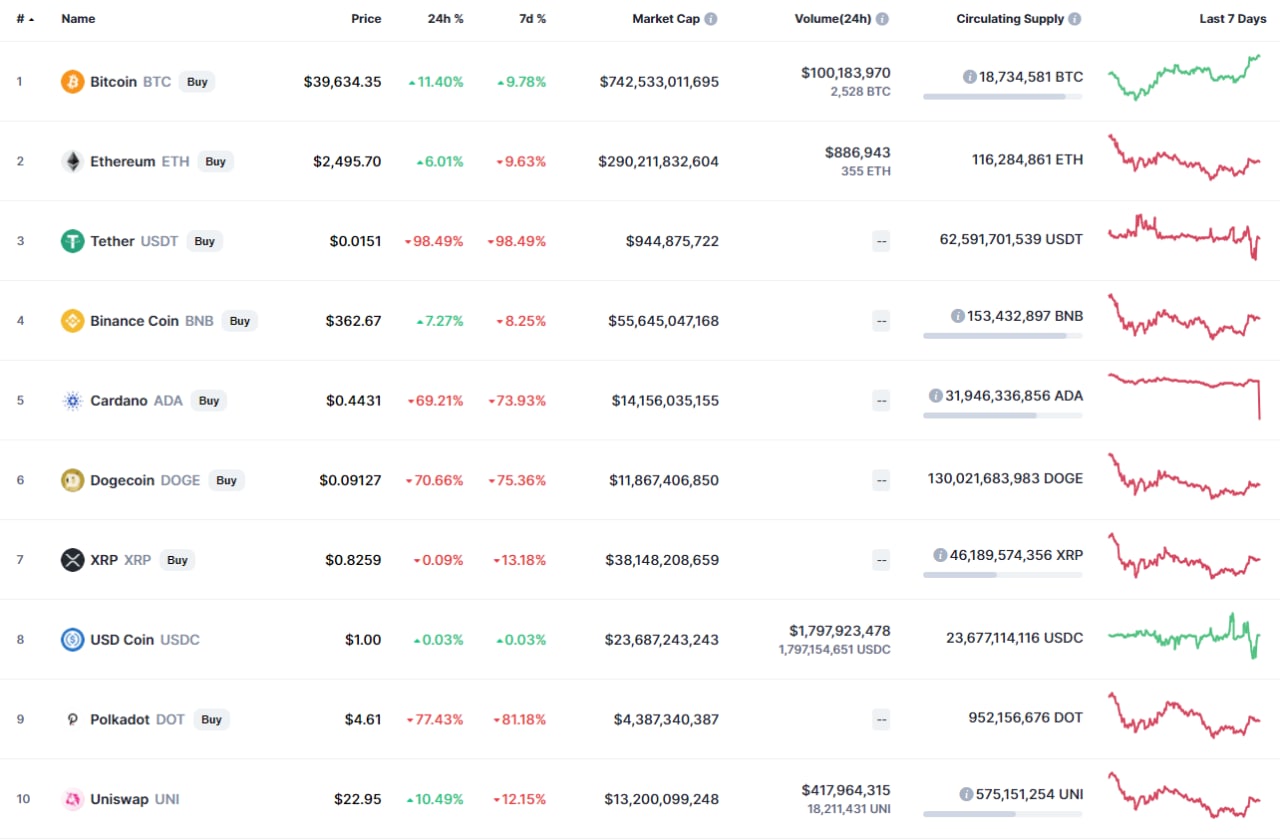Viewport: 1280px width, 840px height.
Task: Click the Circulating Supply header info icon
Action: click(x=1075, y=19)
